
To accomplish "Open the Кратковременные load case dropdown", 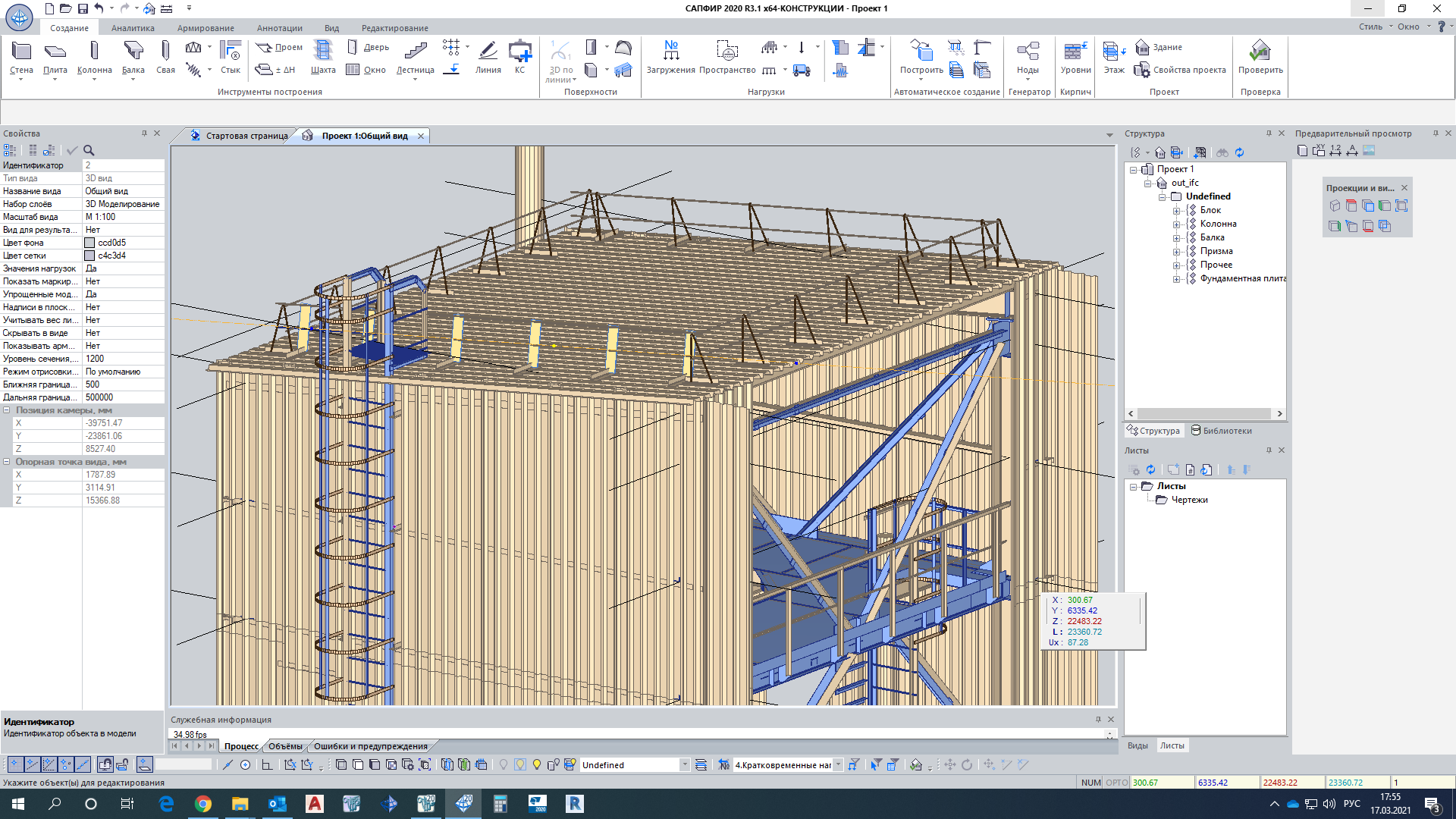I will (838, 765).
